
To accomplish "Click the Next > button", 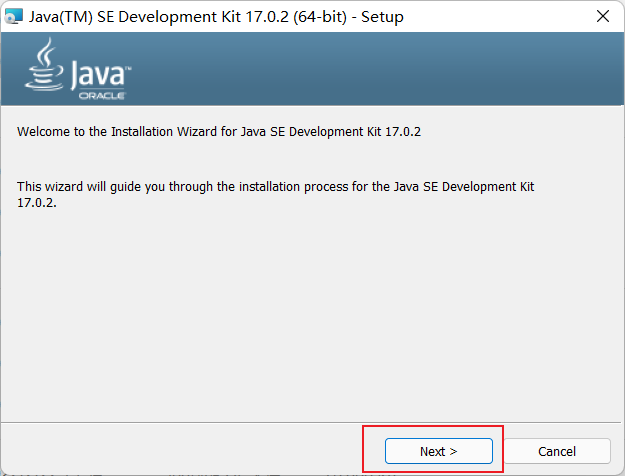I will click(438, 451).
